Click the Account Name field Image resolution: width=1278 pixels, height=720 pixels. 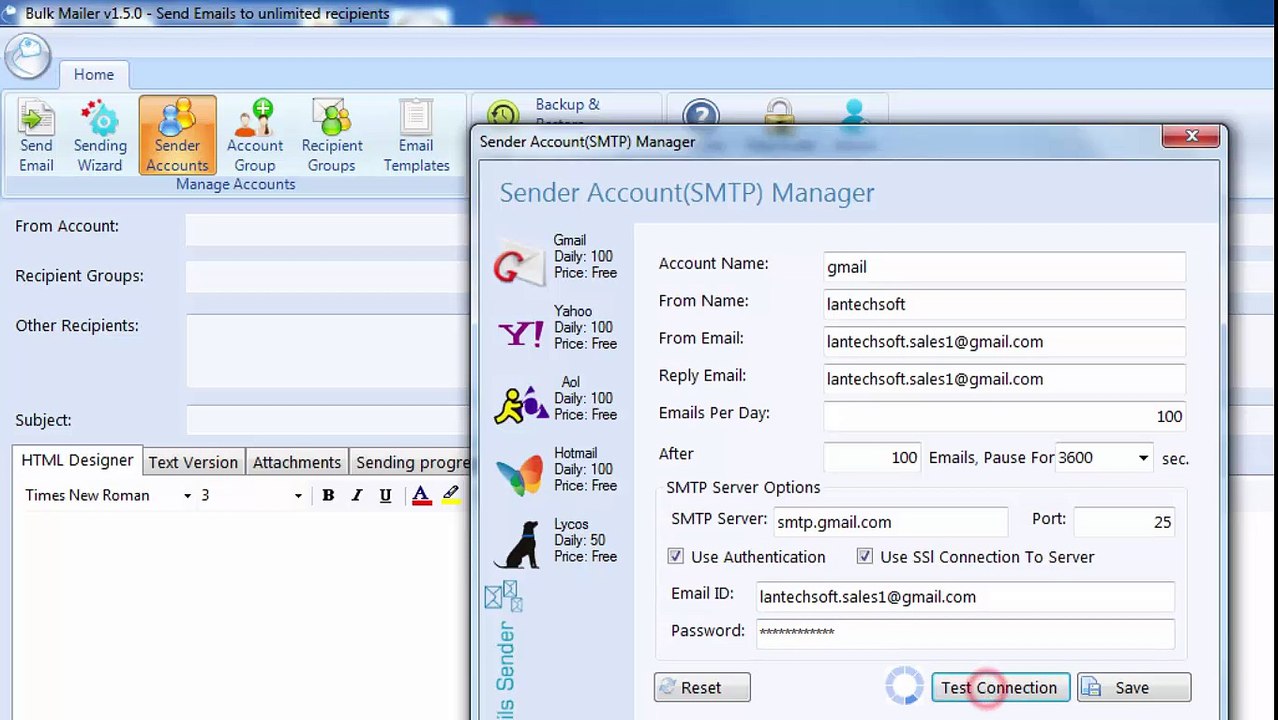pos(1004,267)
